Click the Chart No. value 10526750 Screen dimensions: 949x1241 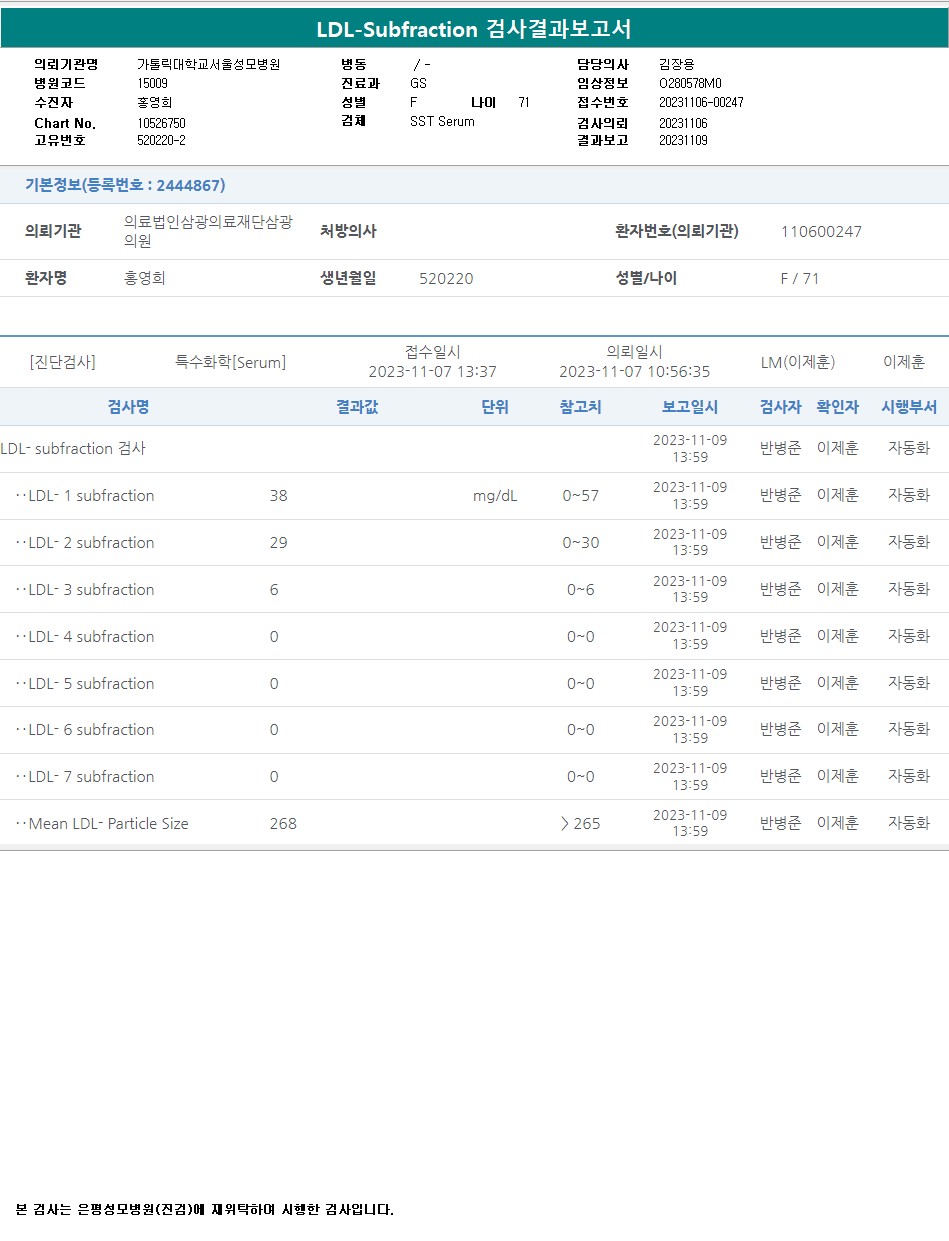pos(161,123)
